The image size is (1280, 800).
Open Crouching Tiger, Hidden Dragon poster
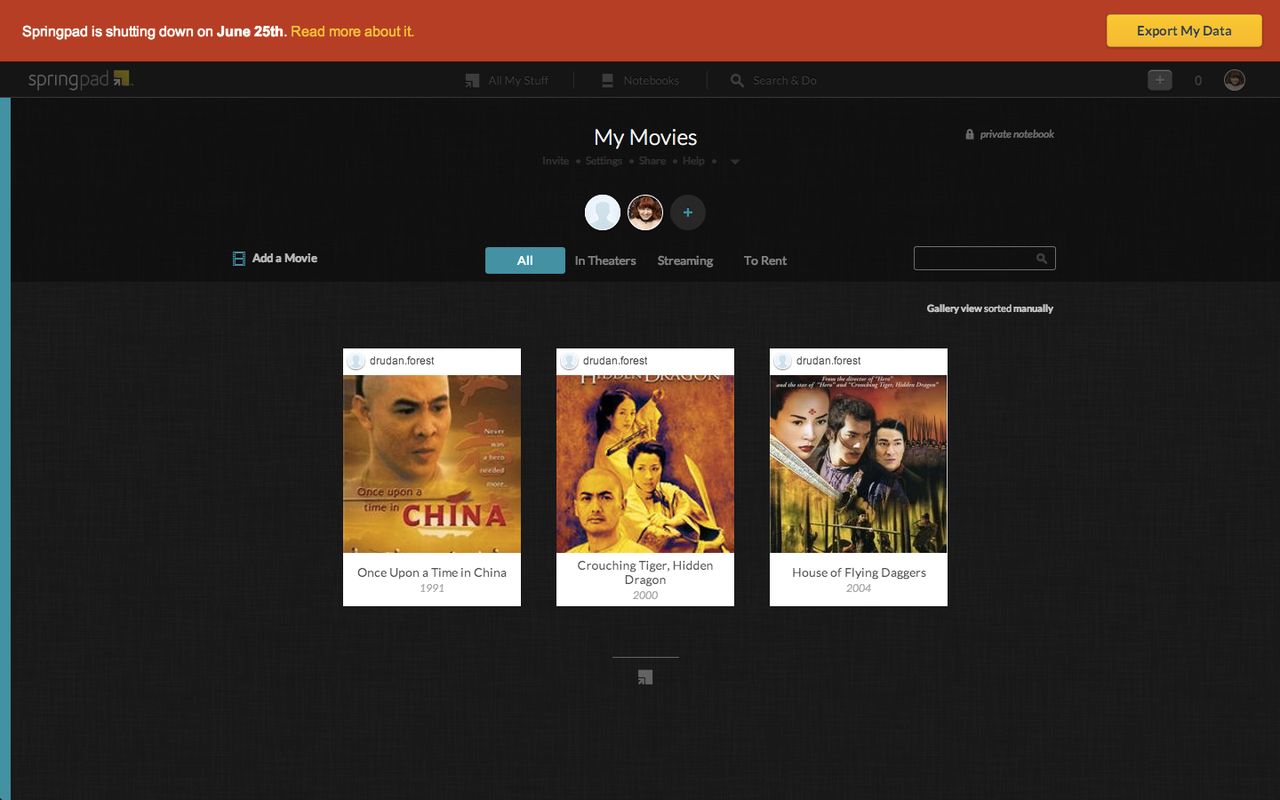645,464
